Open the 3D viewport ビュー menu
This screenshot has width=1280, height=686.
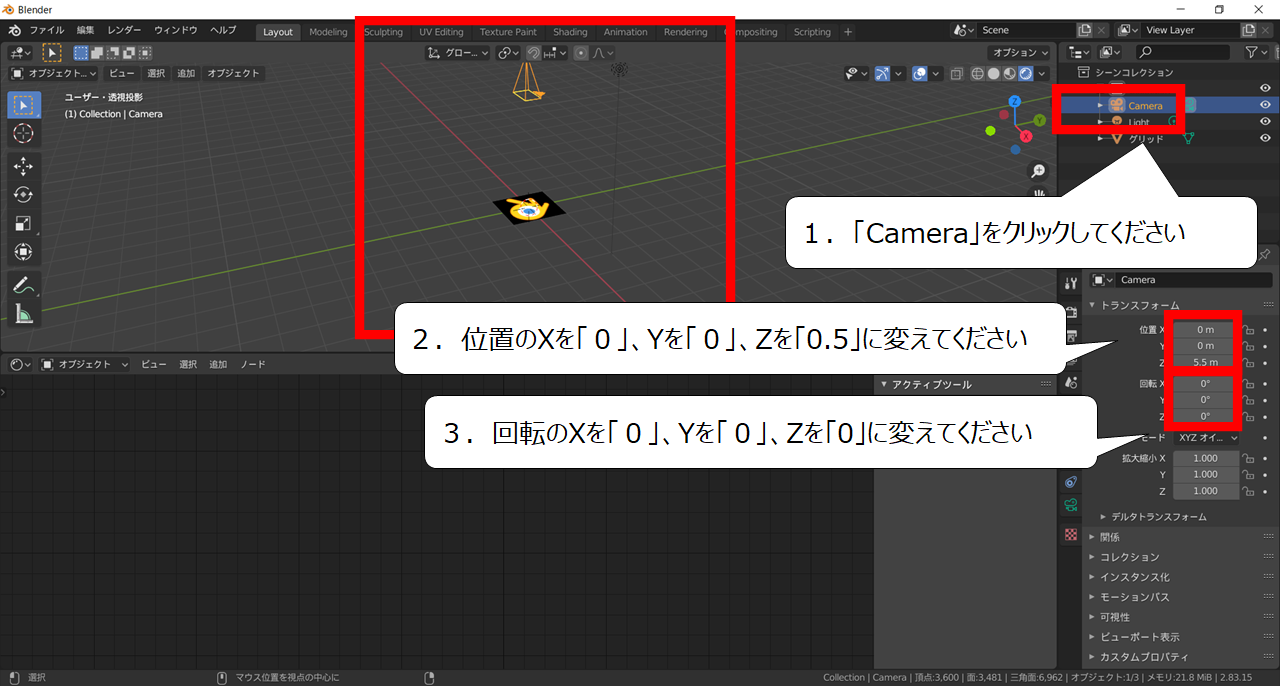121,73
